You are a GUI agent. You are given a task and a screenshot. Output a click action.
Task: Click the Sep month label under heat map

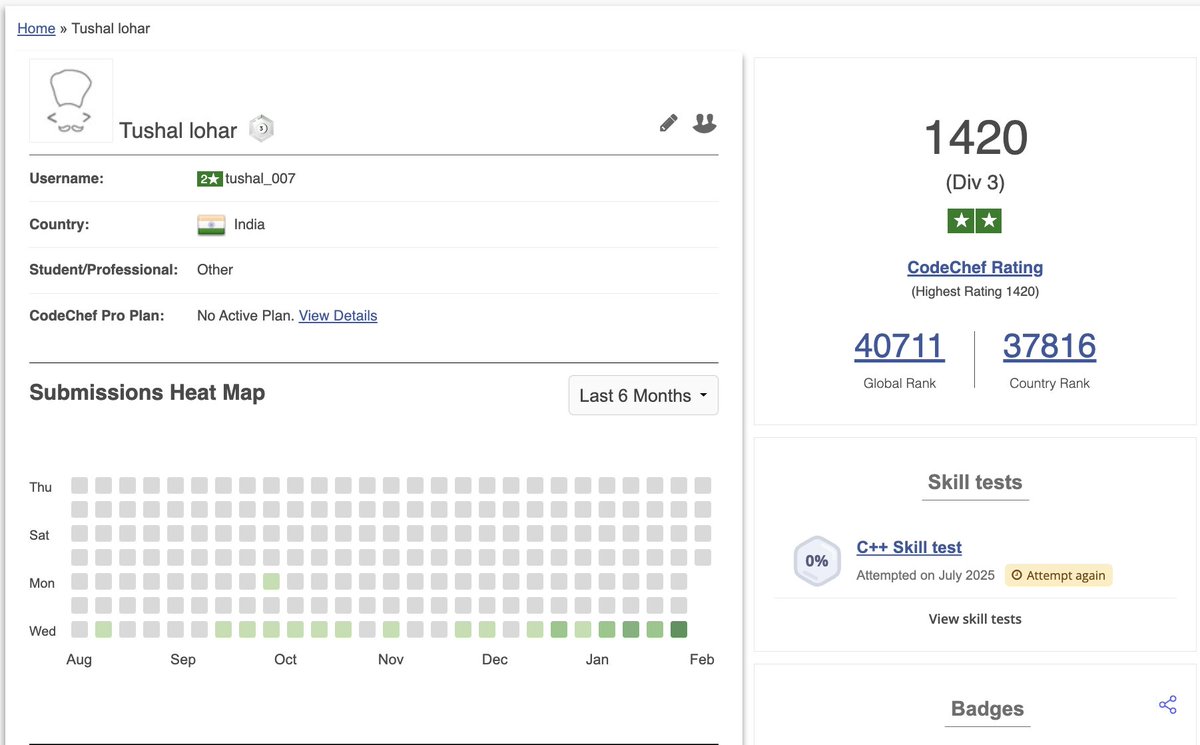tap(183, 659)
